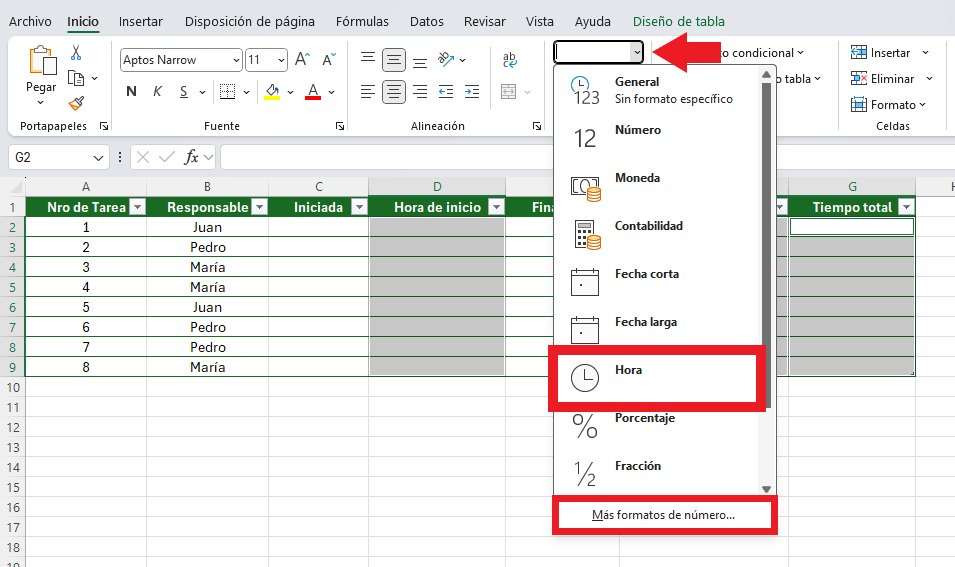Click the Pegar clipboard icon

coord(42,61)
